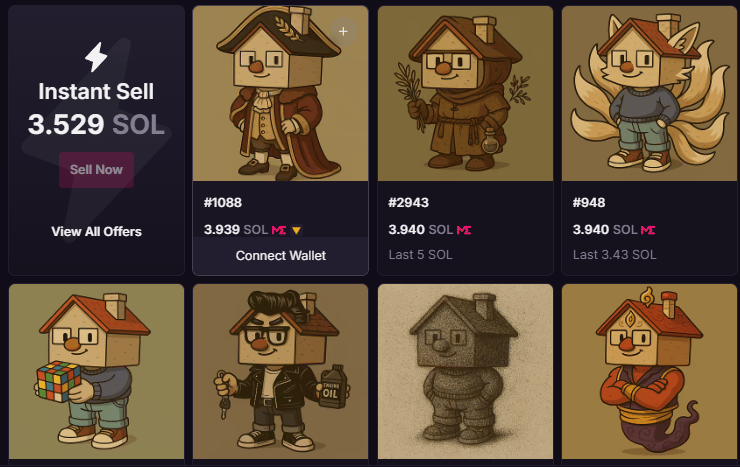Open the #1088 pirate hat house thumbnail
The height and width of the screenshot is (467, 740).
click(x=280, y=93)
